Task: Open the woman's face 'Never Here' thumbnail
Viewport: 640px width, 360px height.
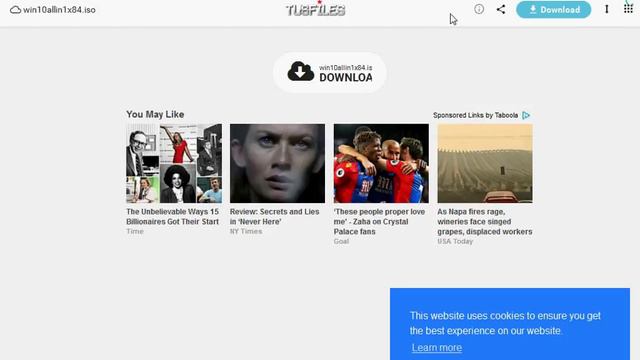Action: [x=278, y=163]
